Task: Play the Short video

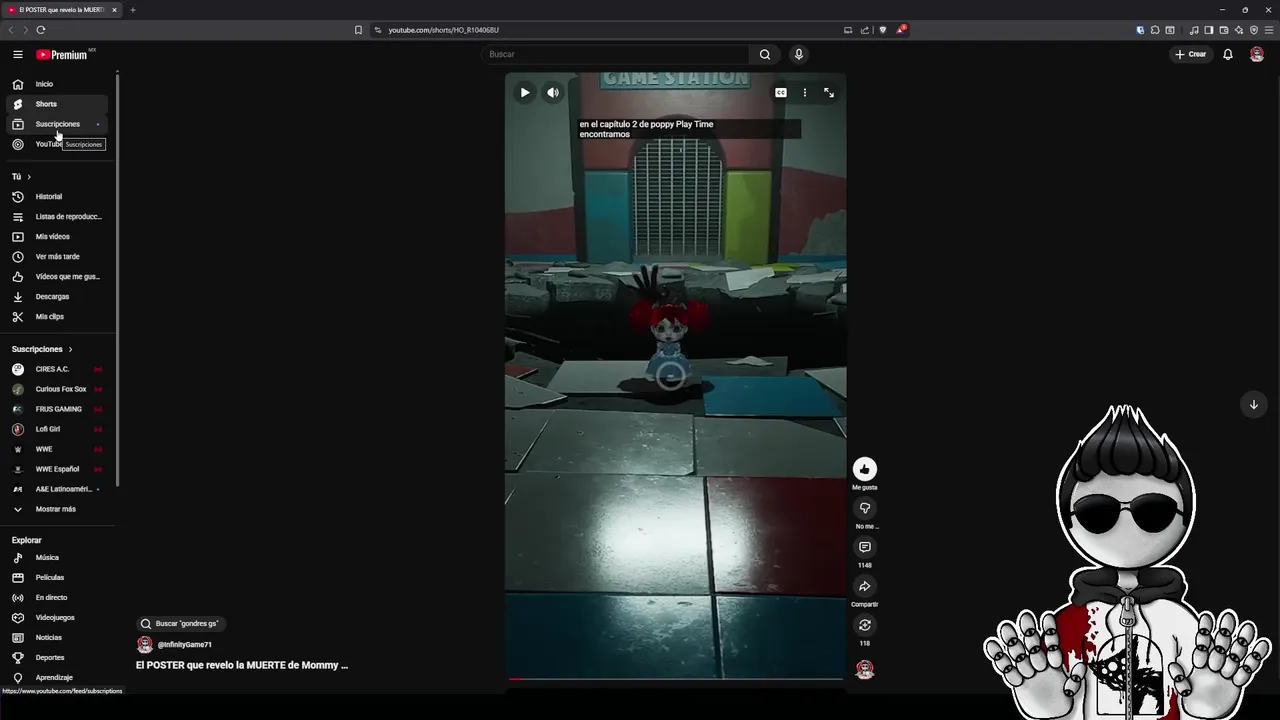Action: click(x=525, y=93)
